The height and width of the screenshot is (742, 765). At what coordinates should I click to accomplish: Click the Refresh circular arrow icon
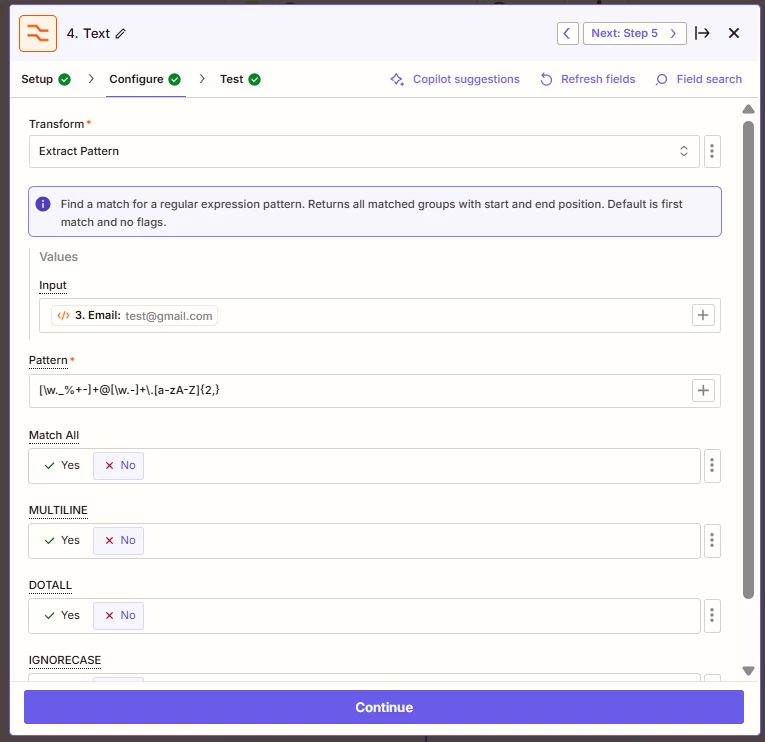[546, 79]
